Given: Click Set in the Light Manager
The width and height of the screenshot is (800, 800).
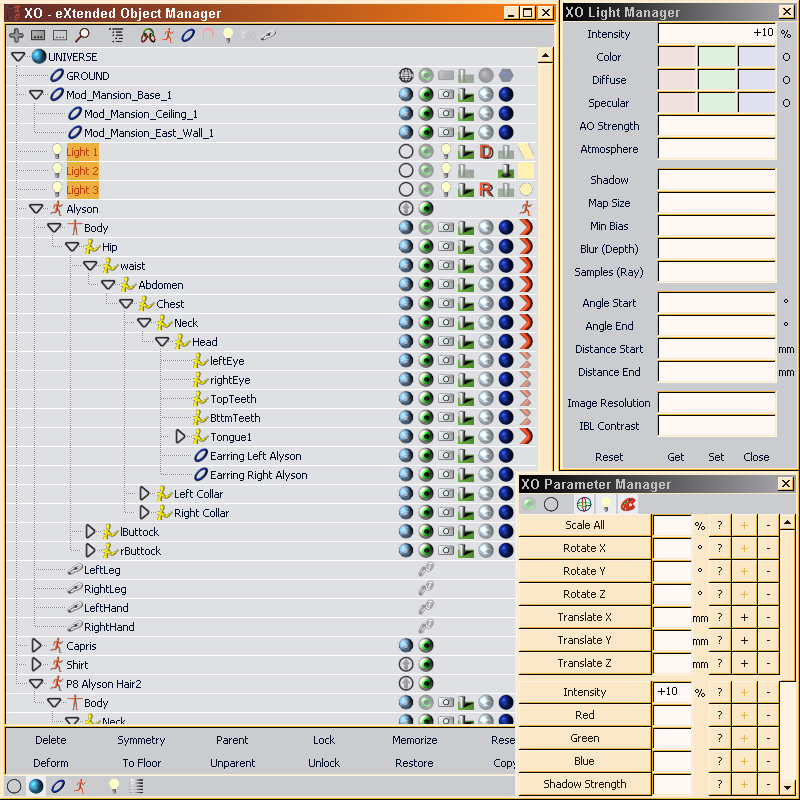Looking at the screenshot, I should click(716, 457).
